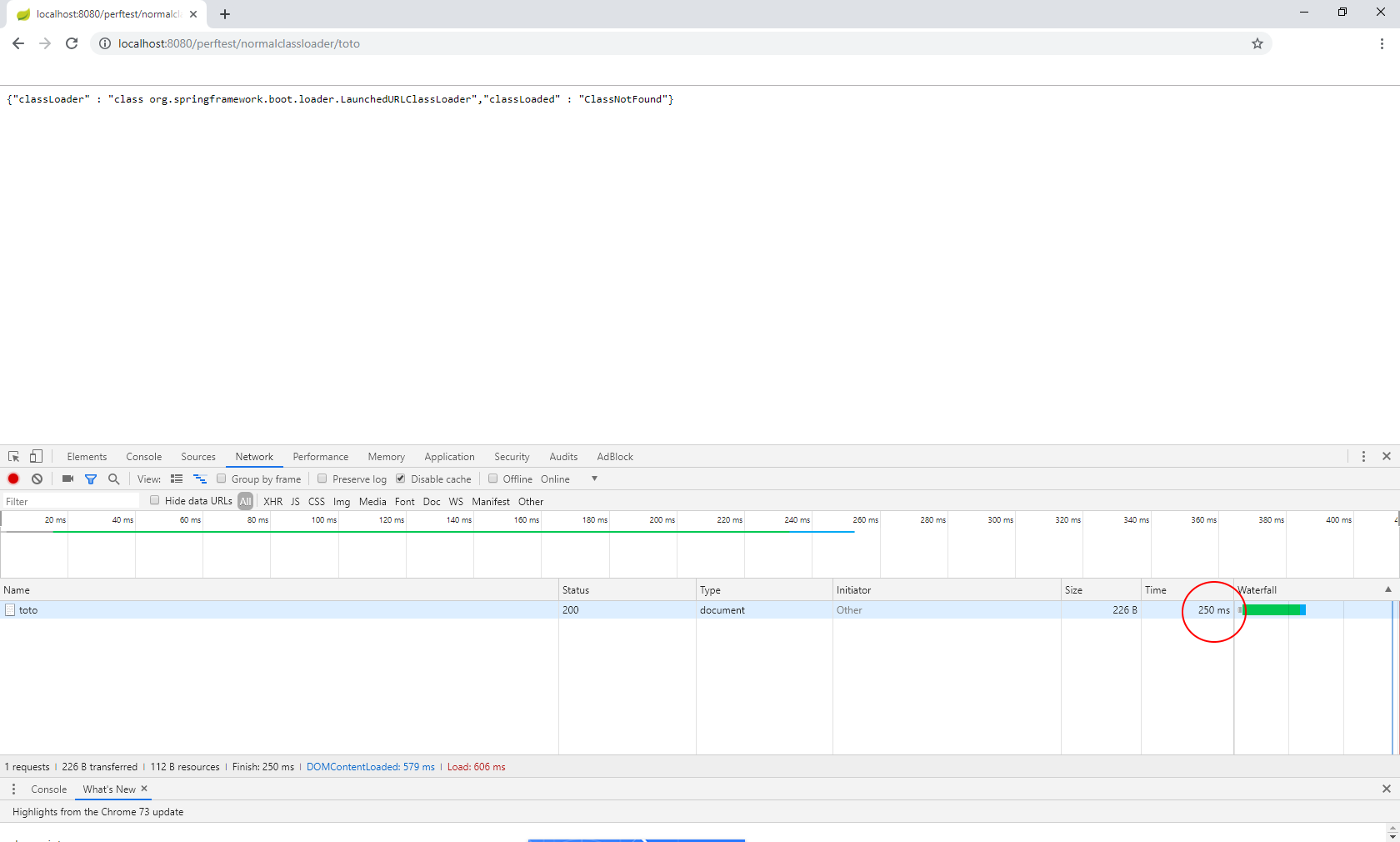The image size is (1400, 842).
Task: Toggle the device toolbar icon
Action: coord(36,457)
